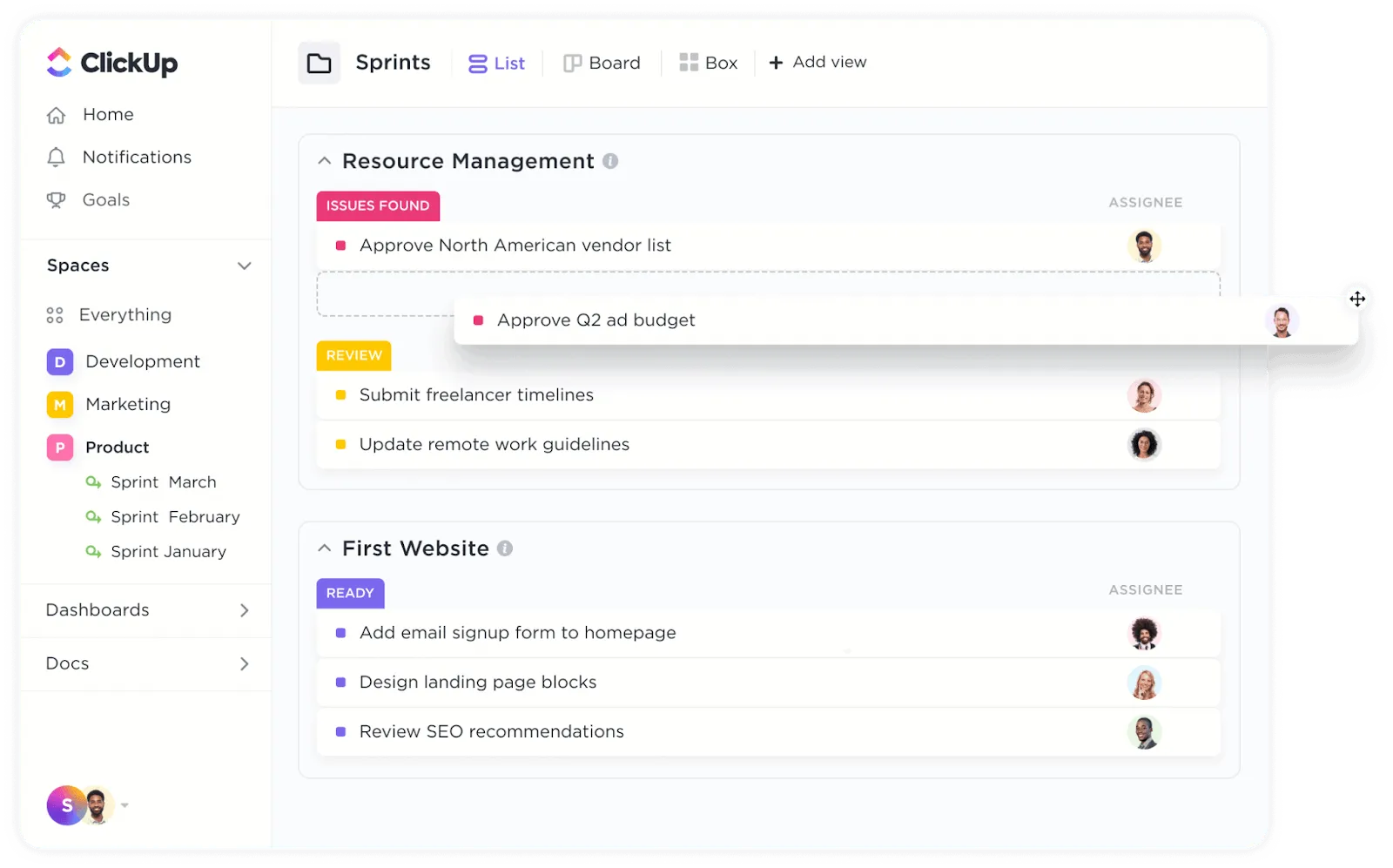Image resolution: width=1393 pixels, height=868 pixels.
Task: Click the First Website info icon
Action: (505, 548)
